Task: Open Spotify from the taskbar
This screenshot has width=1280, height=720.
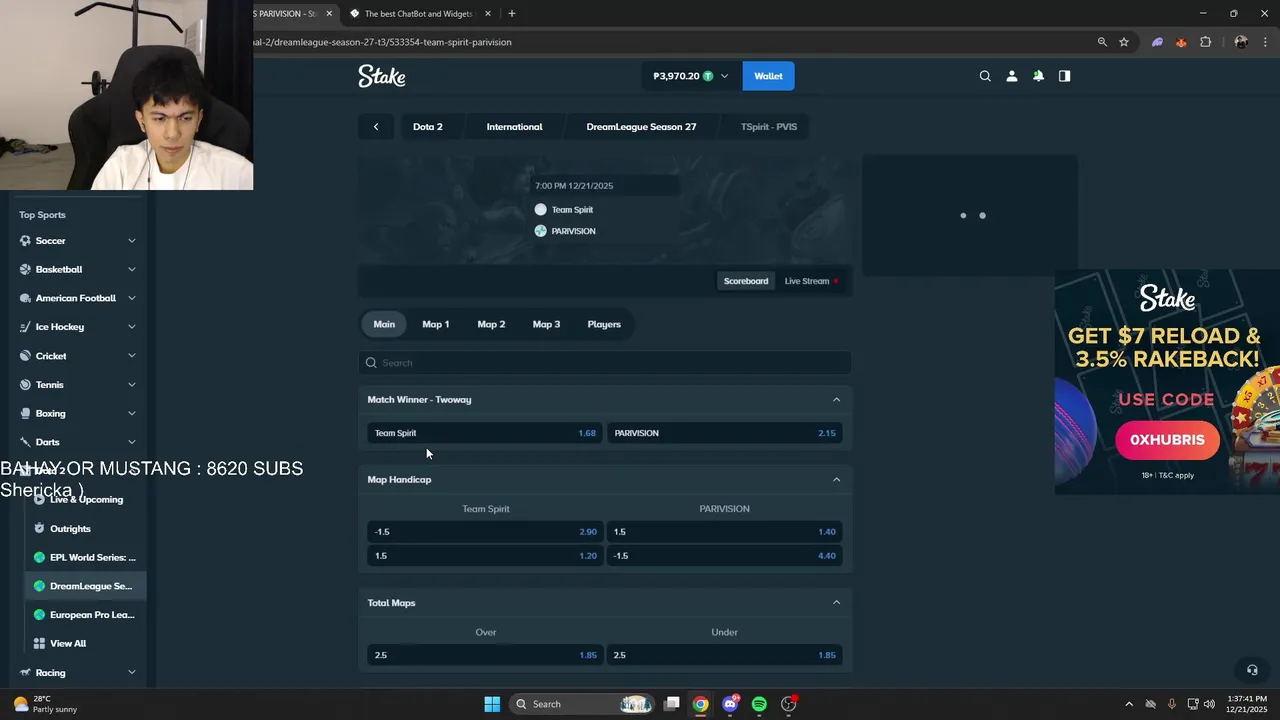Action: pyautogui.click(x=759, y=704)
